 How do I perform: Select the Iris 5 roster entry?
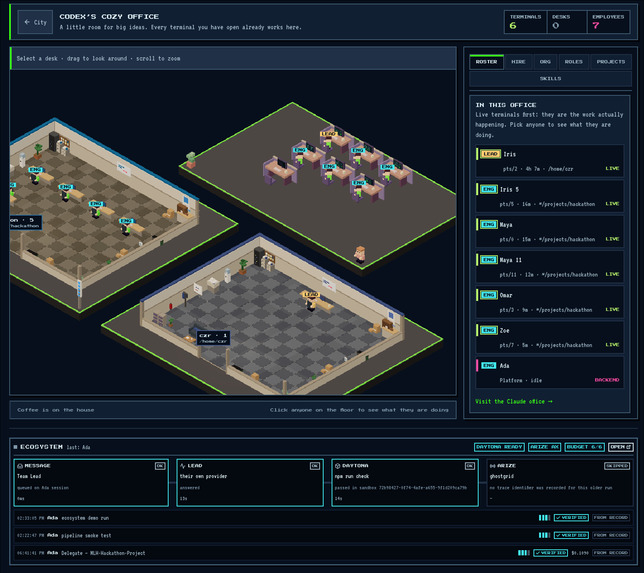550,196
